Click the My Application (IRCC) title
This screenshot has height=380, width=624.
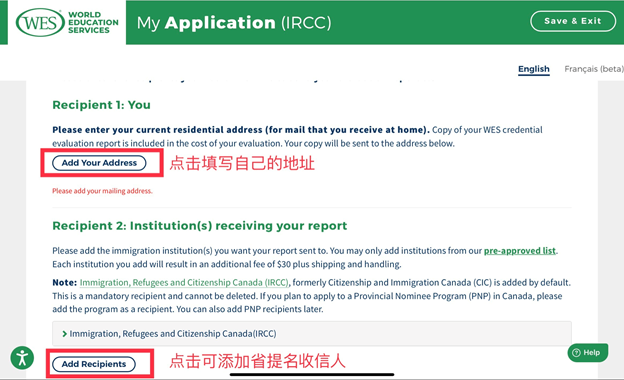pos(234,23)
